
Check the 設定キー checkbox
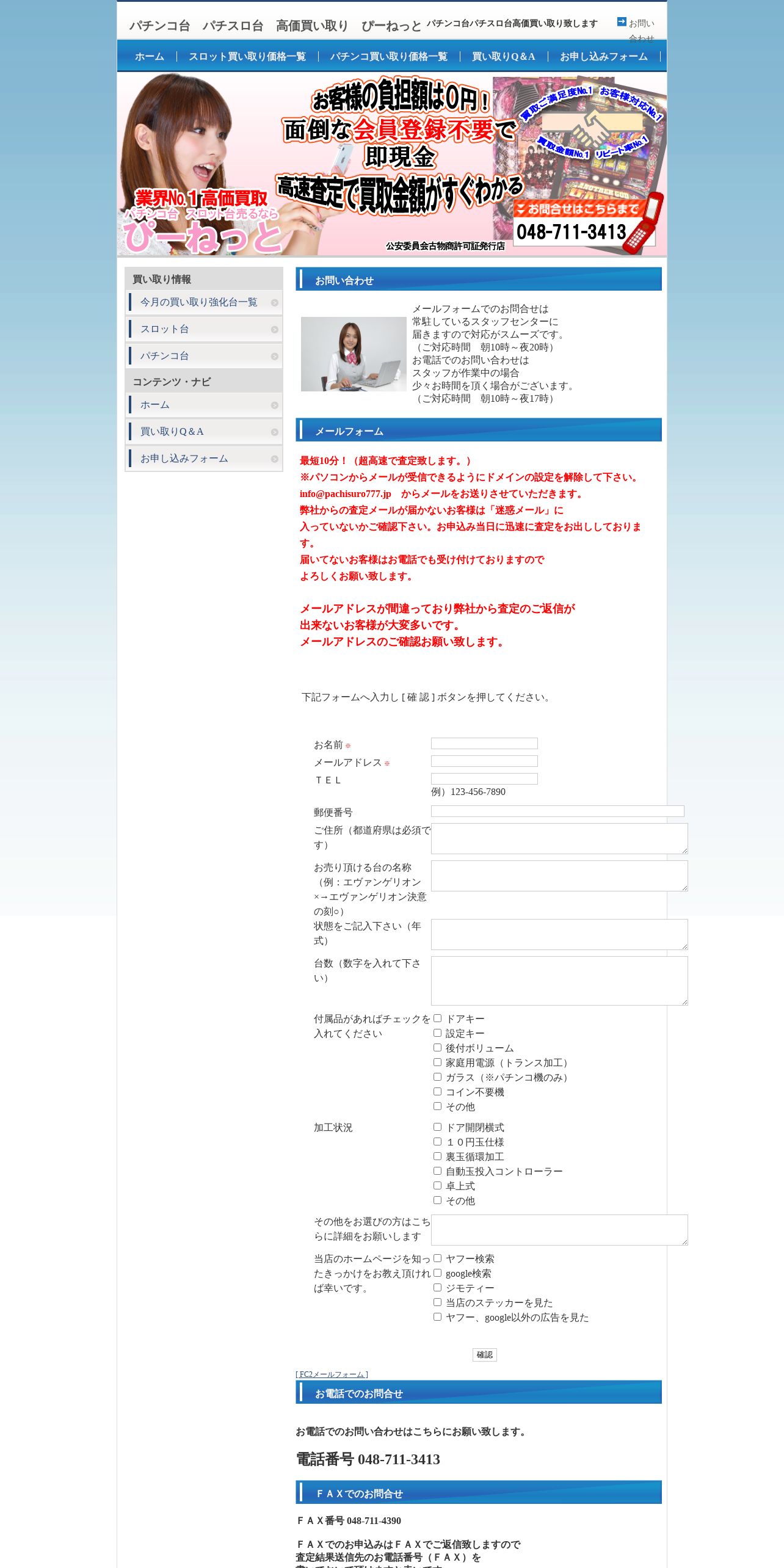coord(437,1033)
